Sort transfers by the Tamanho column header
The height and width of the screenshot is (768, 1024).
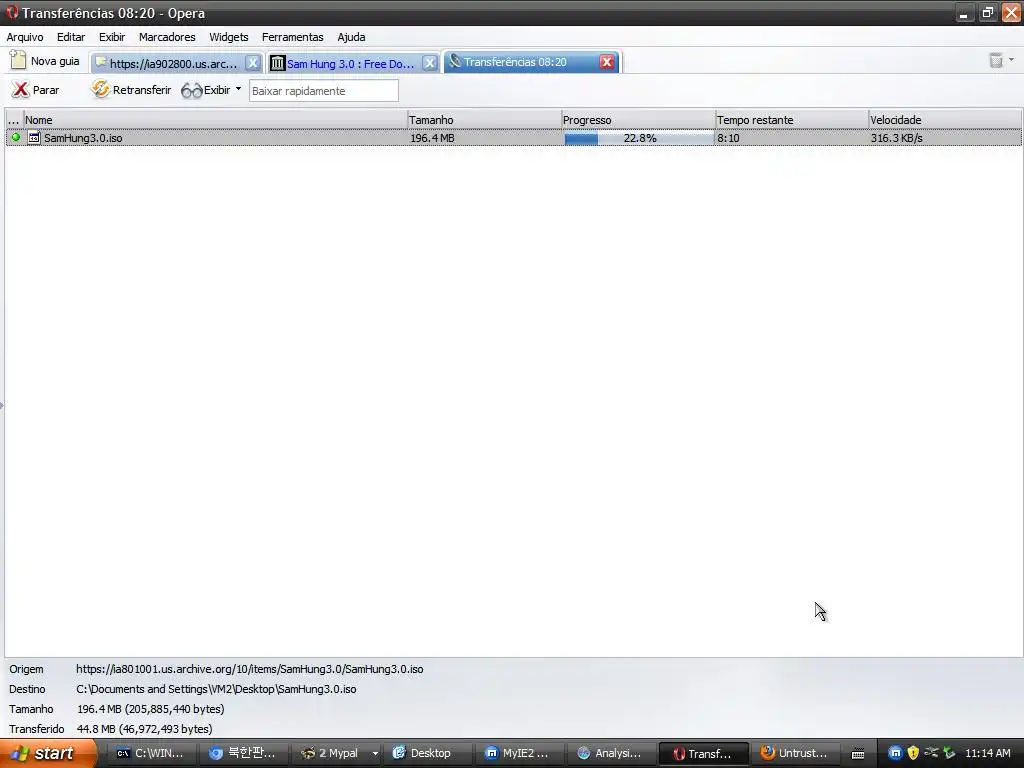click(x=484, y=120)
